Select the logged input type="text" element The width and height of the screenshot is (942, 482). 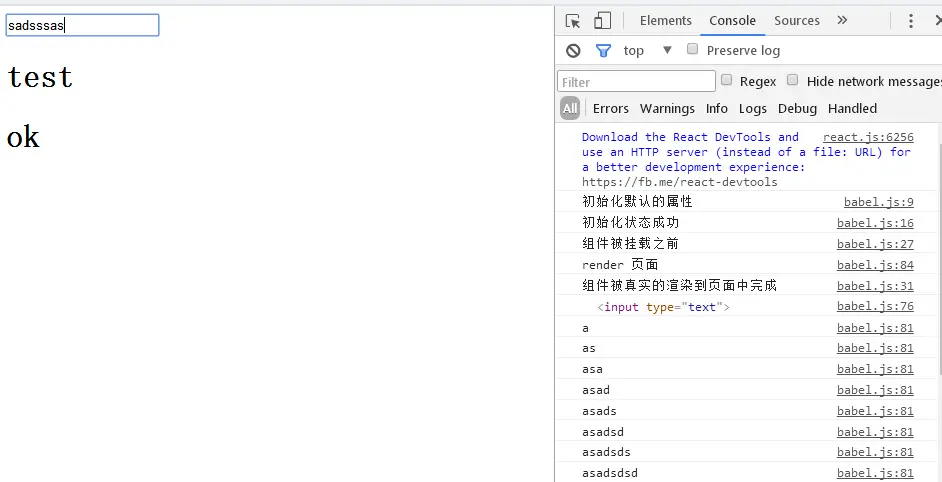point(663,307)
